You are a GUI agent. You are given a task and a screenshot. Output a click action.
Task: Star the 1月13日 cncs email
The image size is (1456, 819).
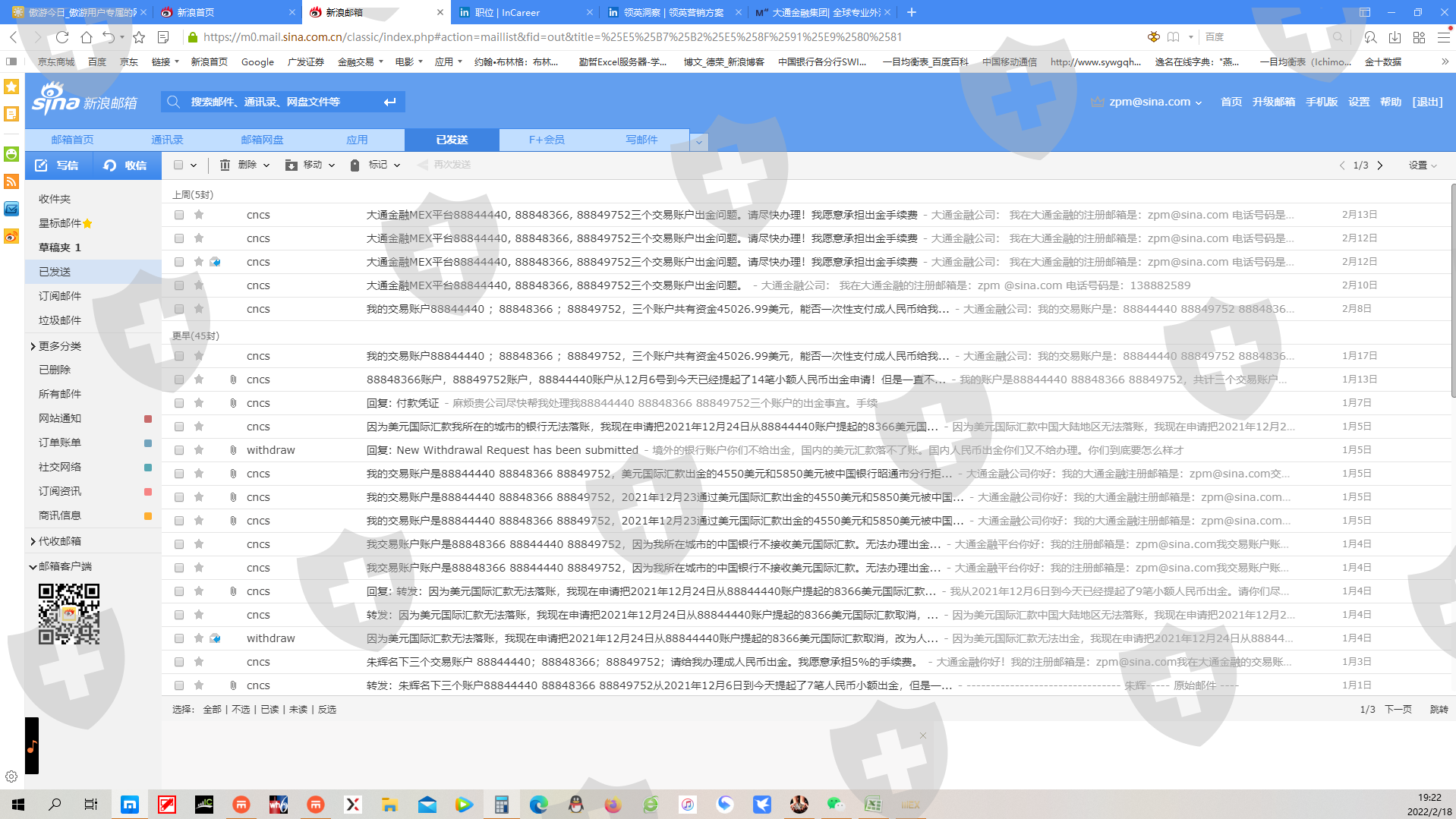[x=199, y=380]
